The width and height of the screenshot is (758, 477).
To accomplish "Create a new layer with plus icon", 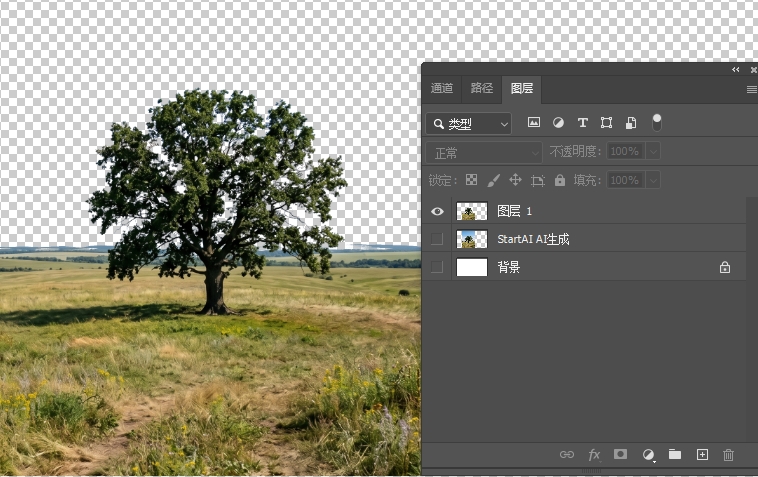I will click(702, 454).
